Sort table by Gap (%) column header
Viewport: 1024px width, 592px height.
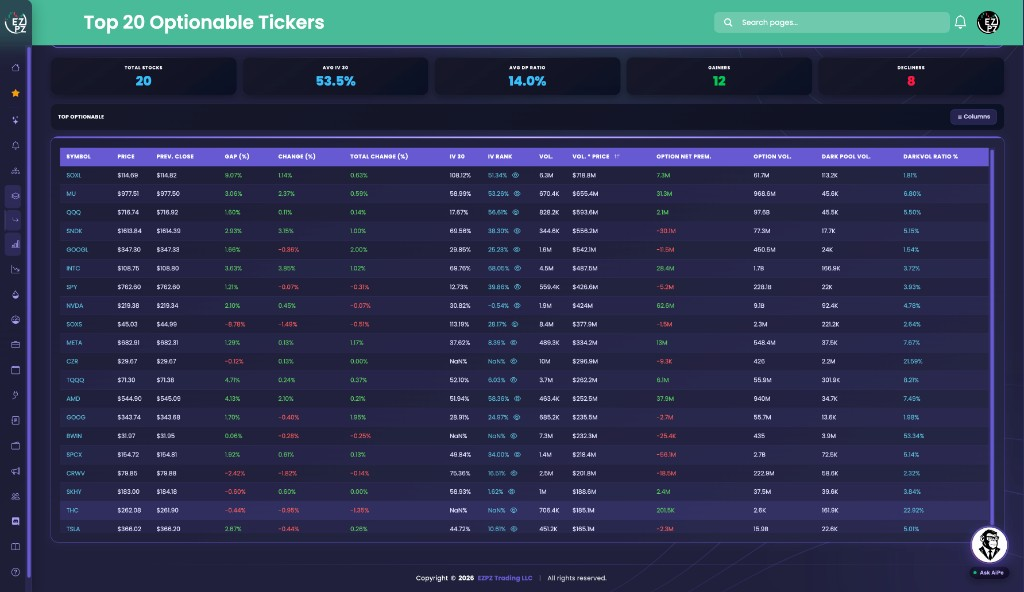pyautogui.click(x=237, y=157)
